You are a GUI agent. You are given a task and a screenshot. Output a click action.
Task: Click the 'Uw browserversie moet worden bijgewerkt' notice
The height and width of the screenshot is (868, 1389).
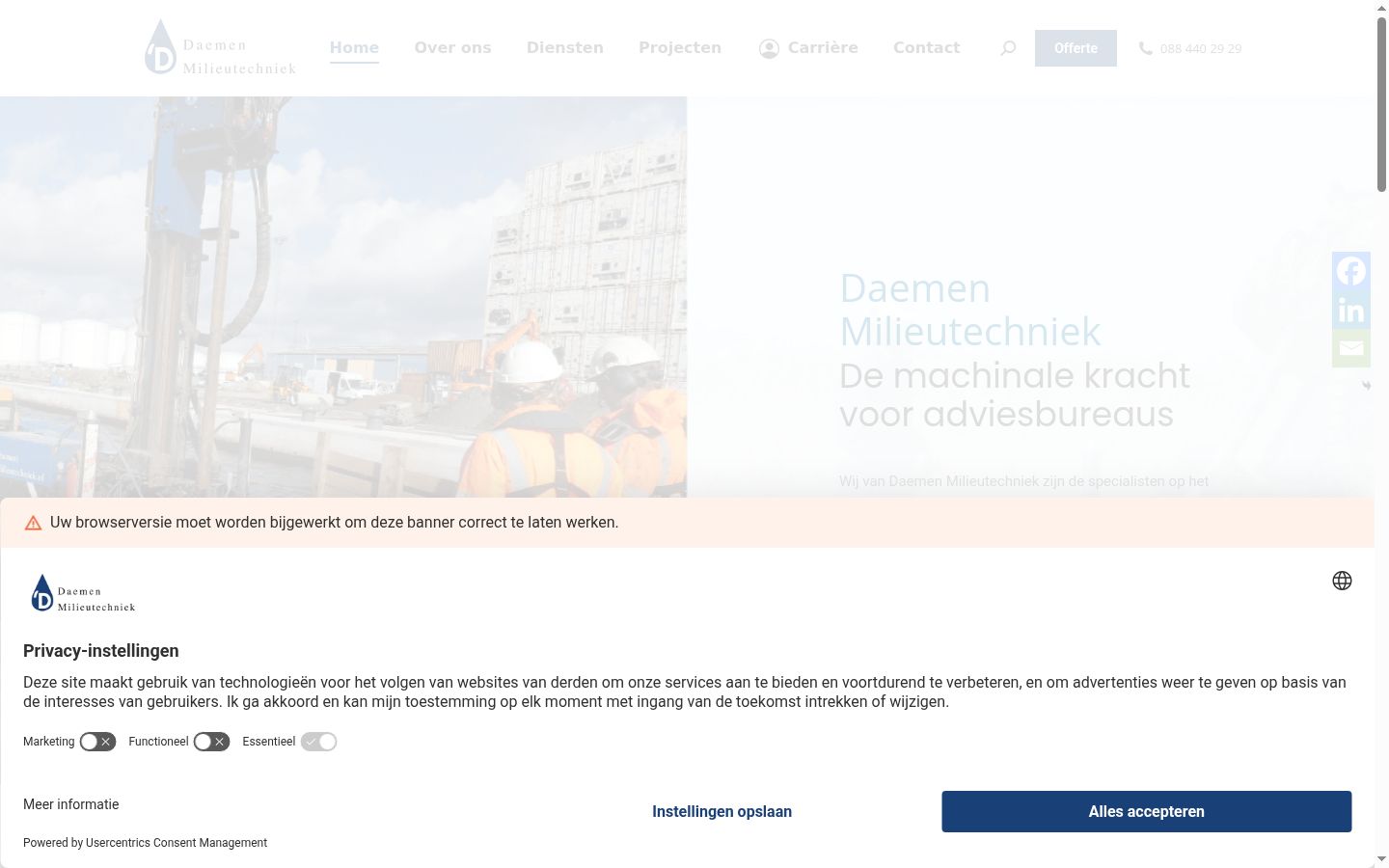click(x=334, y=523)
